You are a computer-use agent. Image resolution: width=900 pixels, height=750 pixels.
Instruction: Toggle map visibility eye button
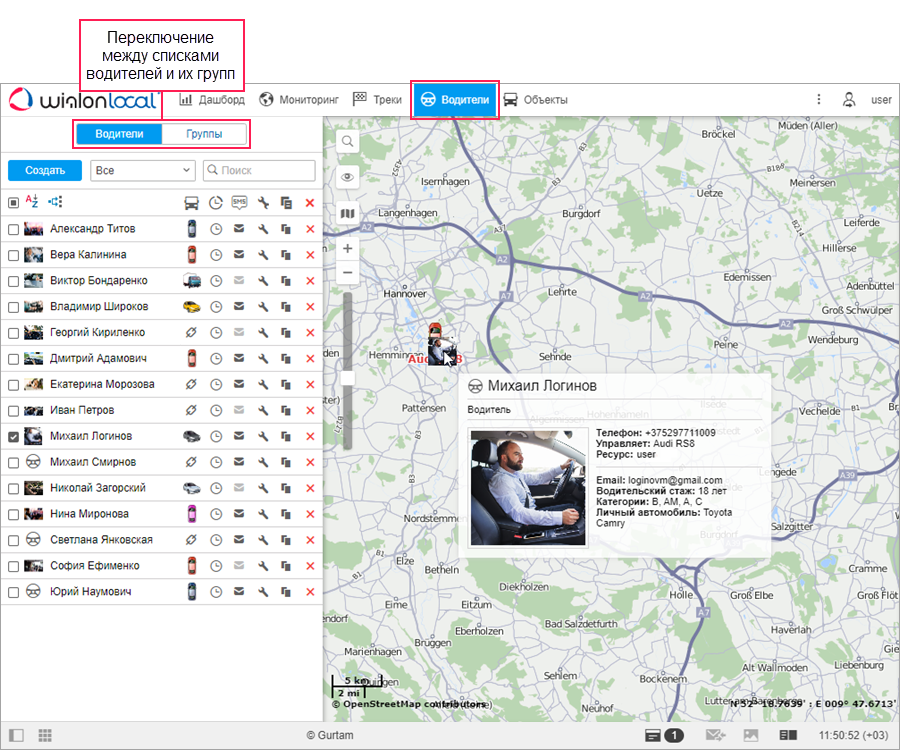348,177
